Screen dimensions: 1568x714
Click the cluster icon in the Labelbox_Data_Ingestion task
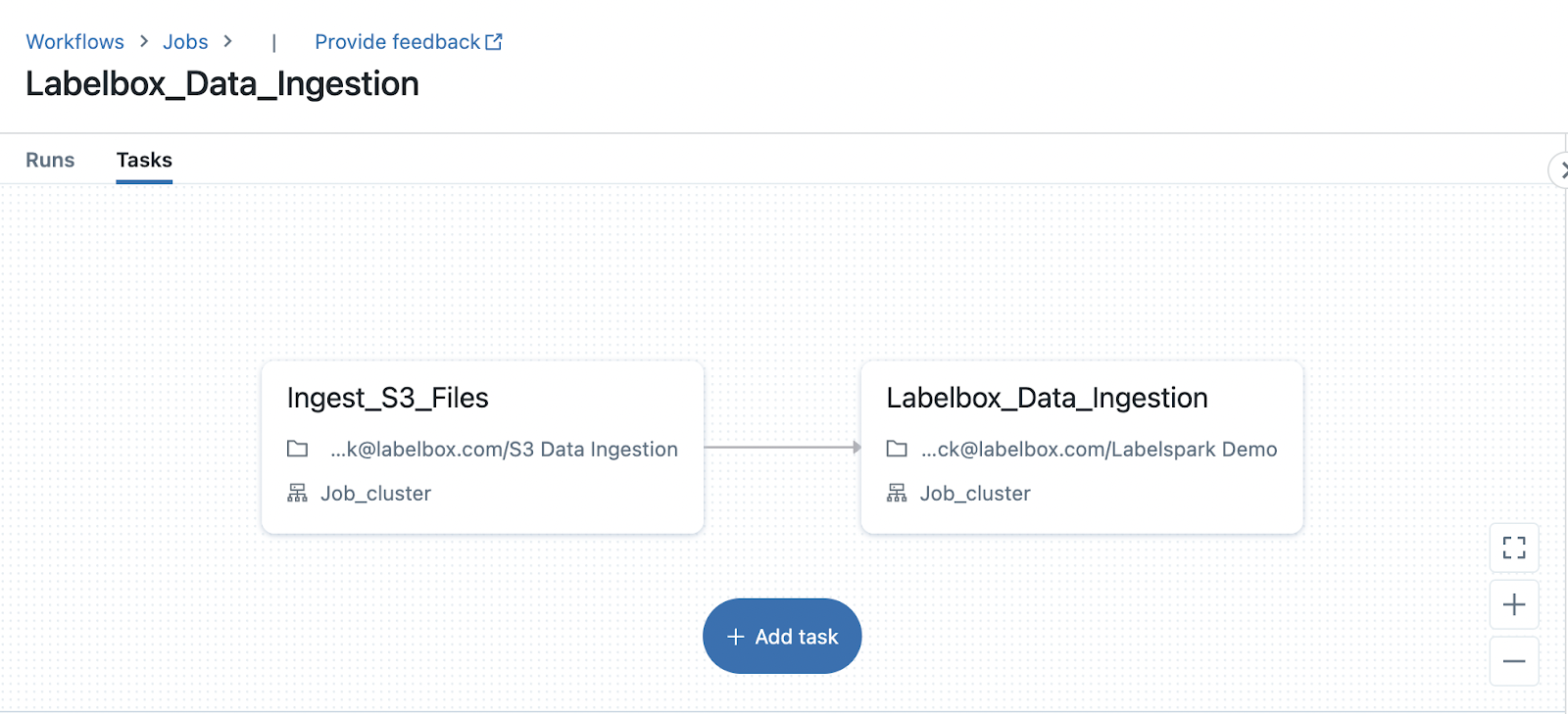(897, 494)
